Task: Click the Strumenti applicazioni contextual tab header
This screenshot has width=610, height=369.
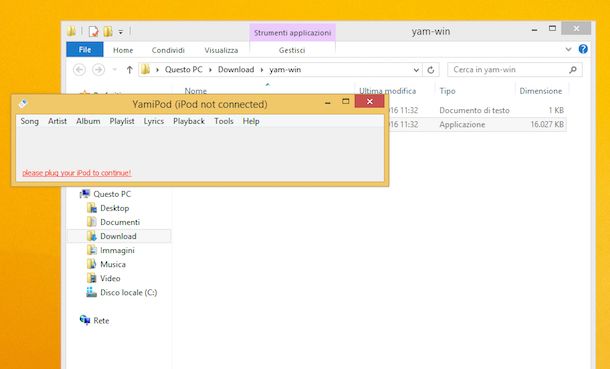Action: [293, 33]
